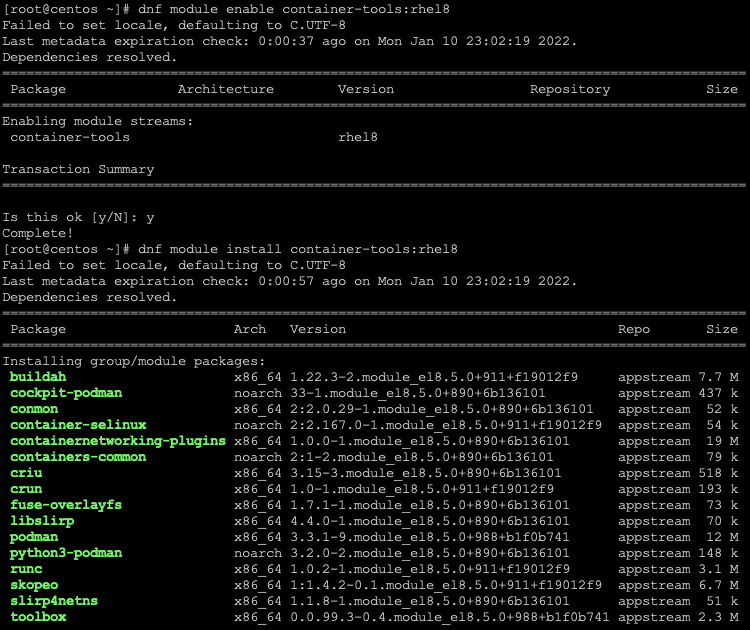Select the runc package name
Image resolution: width=750 pixels, height=630 pixels.
pyautogui.click(x=26, y=569)
